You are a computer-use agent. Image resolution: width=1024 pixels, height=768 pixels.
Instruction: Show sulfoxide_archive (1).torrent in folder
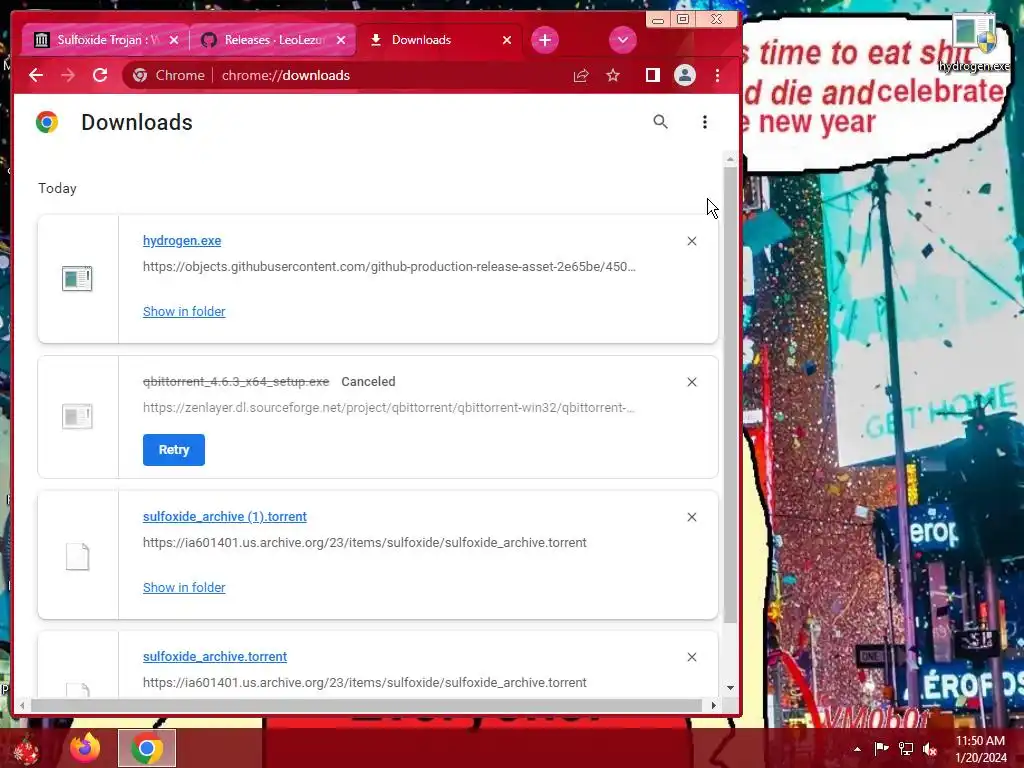point(184,587)
